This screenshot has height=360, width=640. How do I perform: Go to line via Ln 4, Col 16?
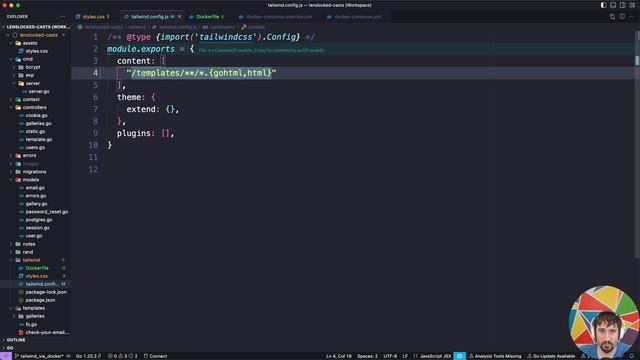pos(338,356)
